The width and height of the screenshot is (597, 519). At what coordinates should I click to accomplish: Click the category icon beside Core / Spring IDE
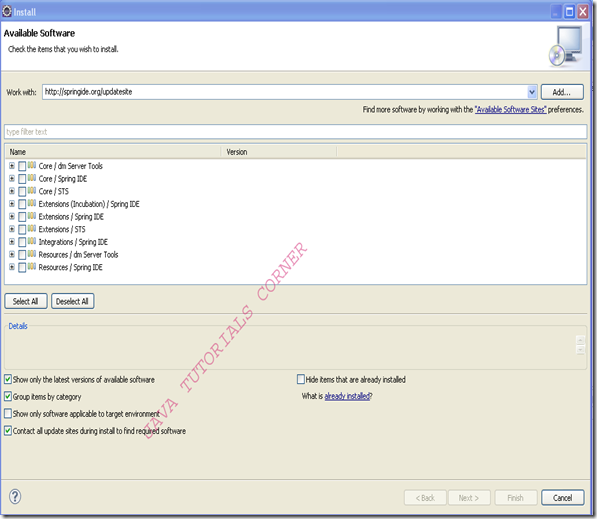pos(32,178)
